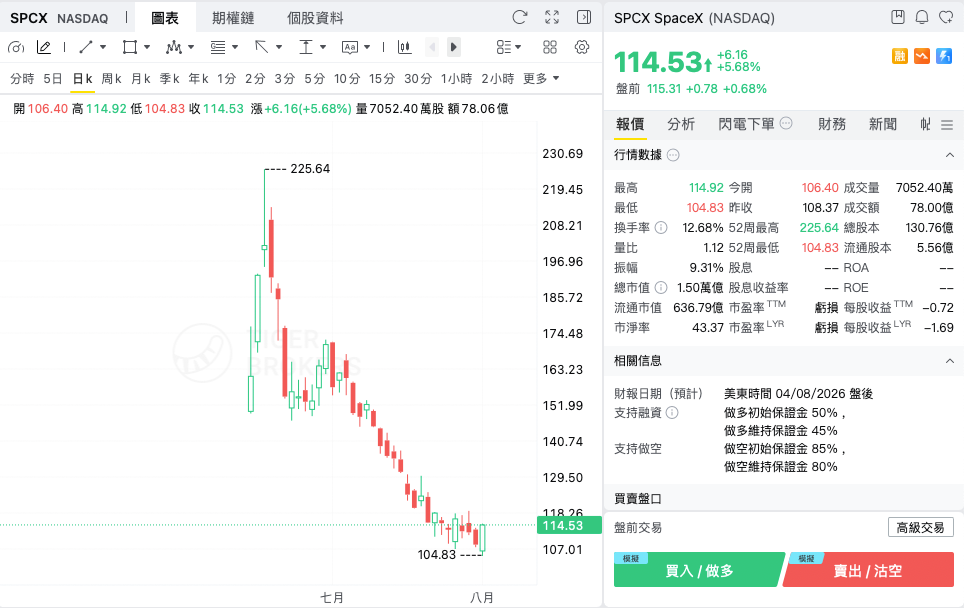Click the blue lightning trade badge

(944, 57)
